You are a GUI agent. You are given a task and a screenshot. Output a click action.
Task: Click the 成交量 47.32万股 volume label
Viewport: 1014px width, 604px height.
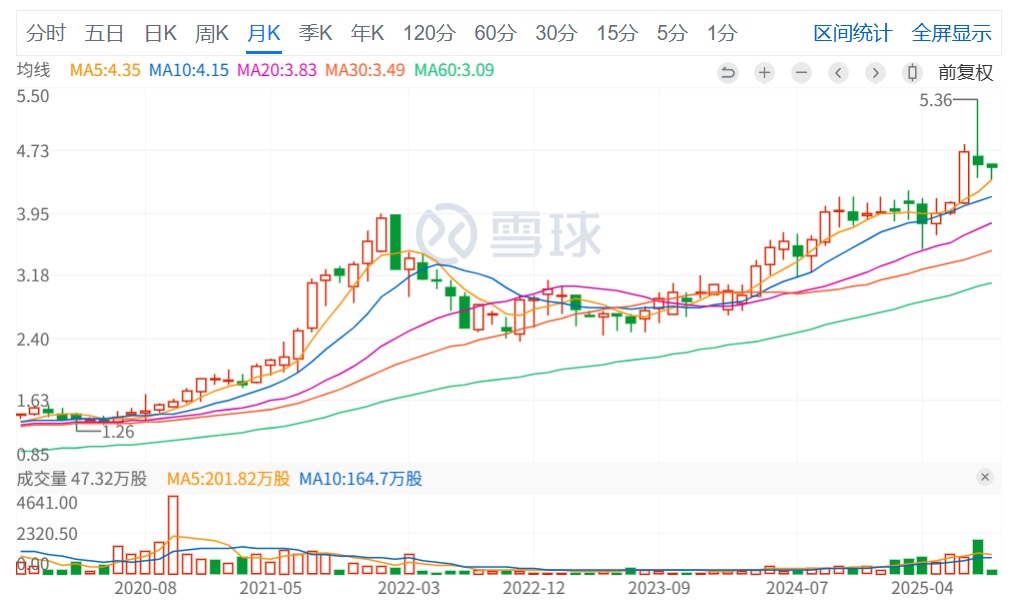point(82,479)
